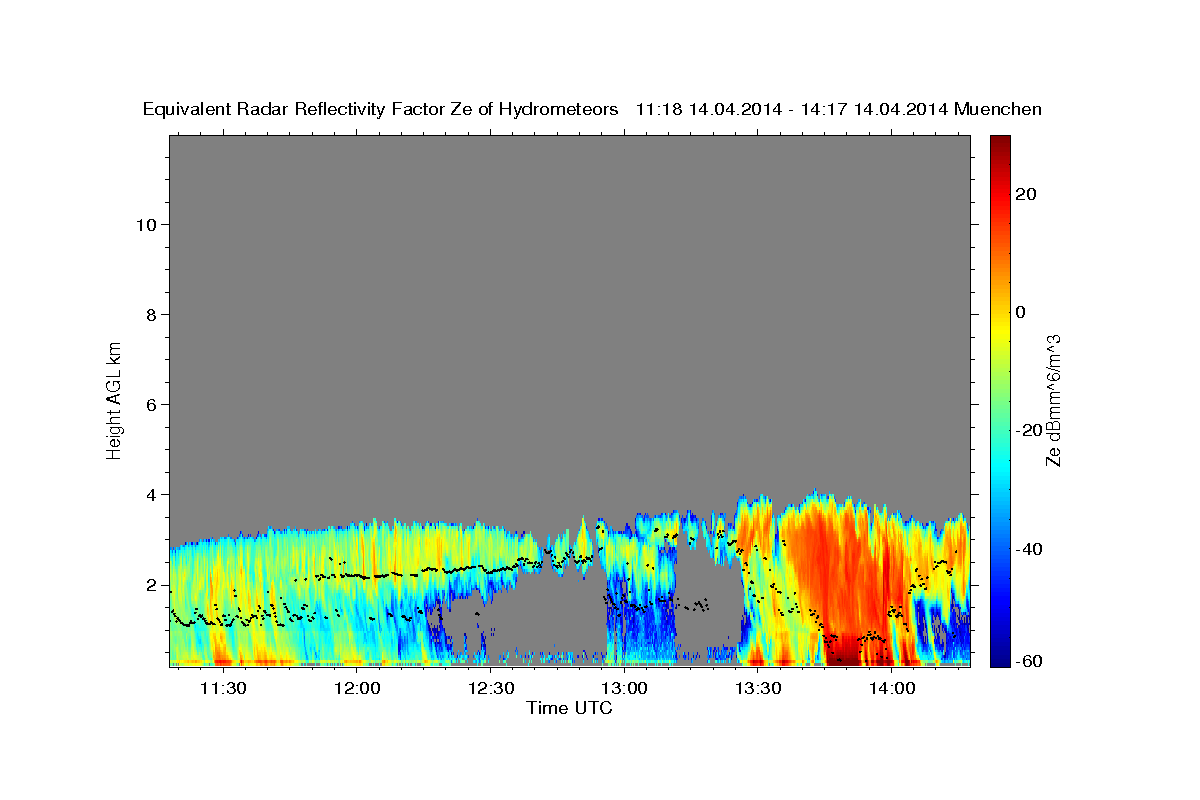This screenshot has width=1200, height=800.
Task: Click the 12:00 time tick label
Action: [357, 689]
